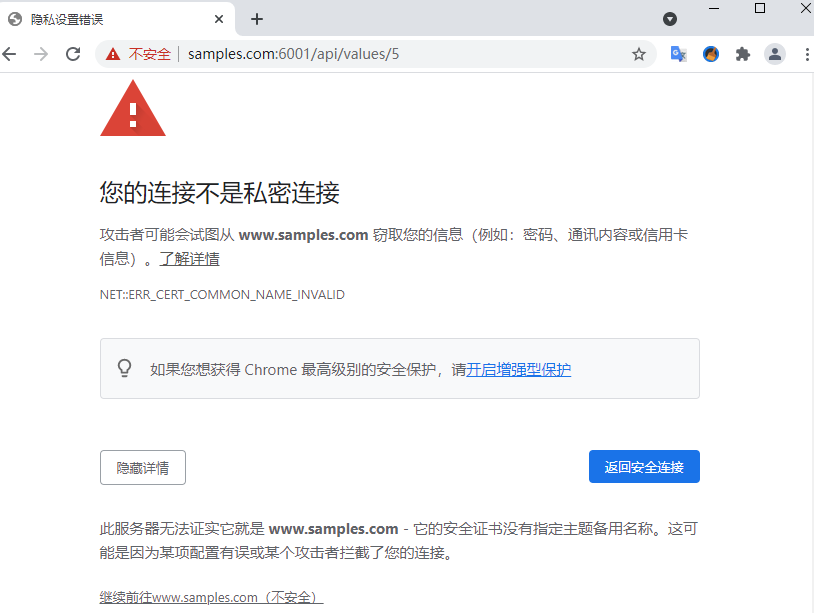Click the forward navigation arrow
This screenshot has height=613, width=814.
[x=40, y=54]
